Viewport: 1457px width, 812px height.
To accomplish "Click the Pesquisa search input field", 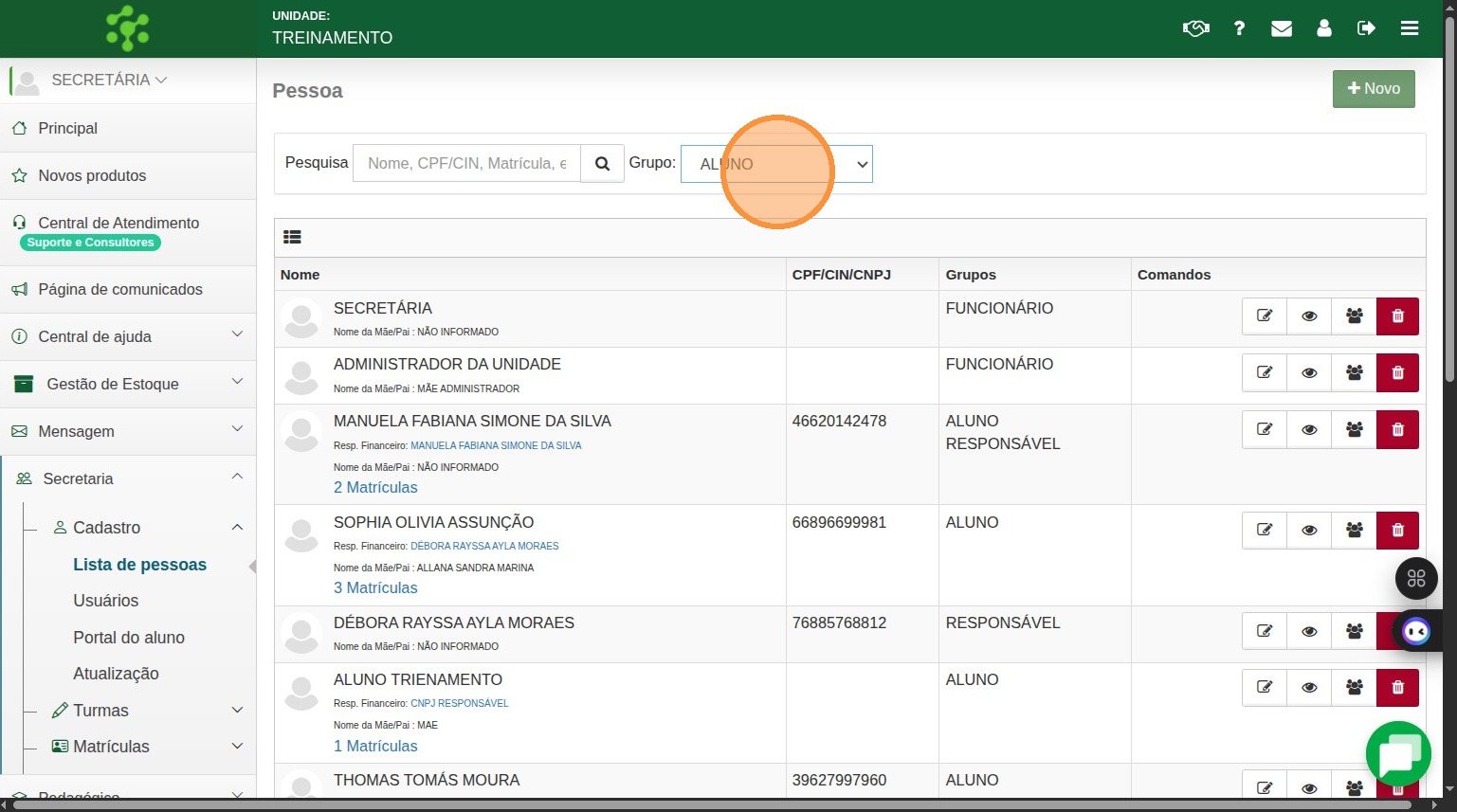I will (466, 164).
